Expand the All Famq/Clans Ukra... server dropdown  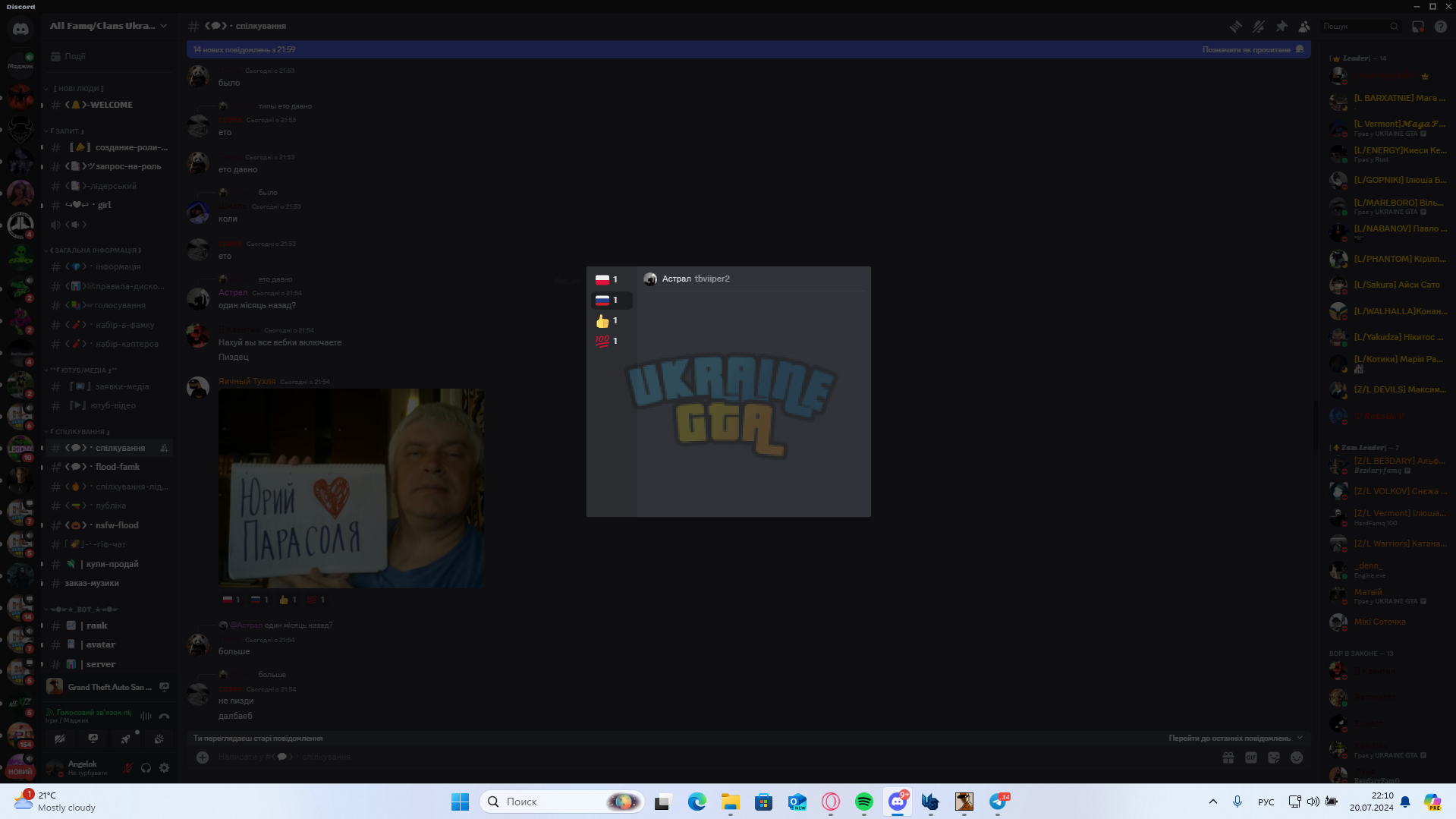click(108, 26)
